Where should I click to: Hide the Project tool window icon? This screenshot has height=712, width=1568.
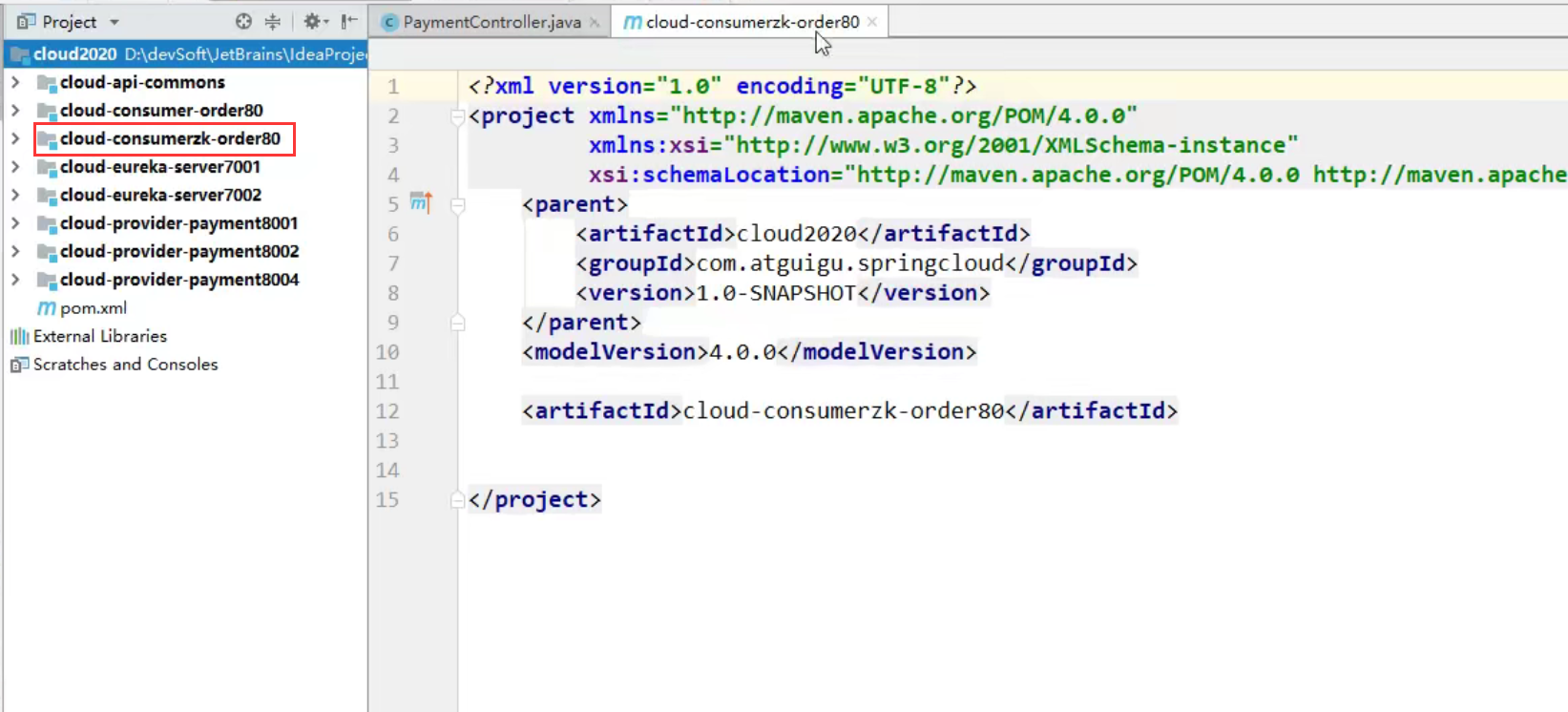(349, 21)
